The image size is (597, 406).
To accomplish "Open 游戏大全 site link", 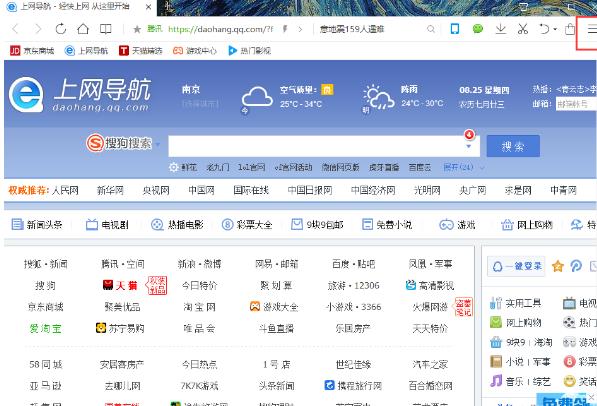I will (x=274, y=307).
